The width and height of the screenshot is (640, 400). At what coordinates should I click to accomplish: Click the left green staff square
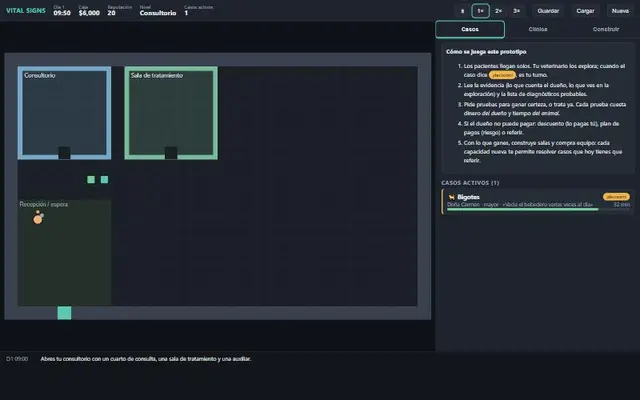pyautogui.click(x=91, y=180)
